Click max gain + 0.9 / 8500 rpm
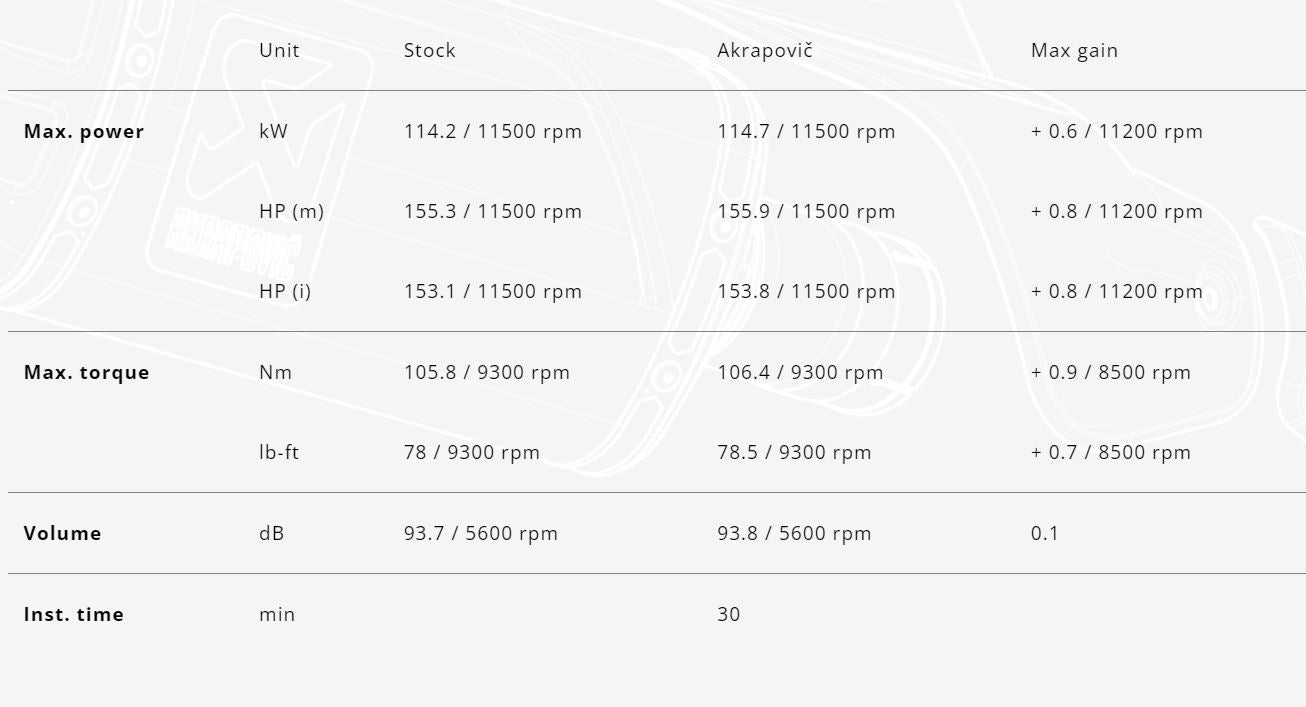Image resolution: width=1306 pixels, height=707 pixels. click(1111, 372)
